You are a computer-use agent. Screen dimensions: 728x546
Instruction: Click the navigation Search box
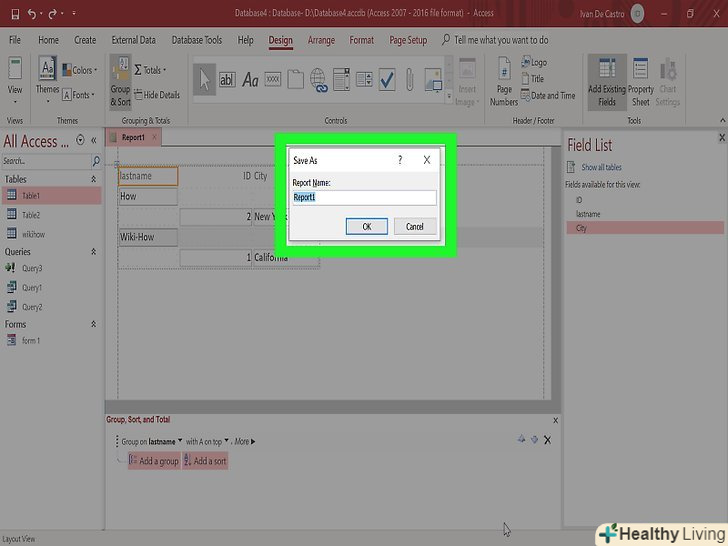(46, 161)
